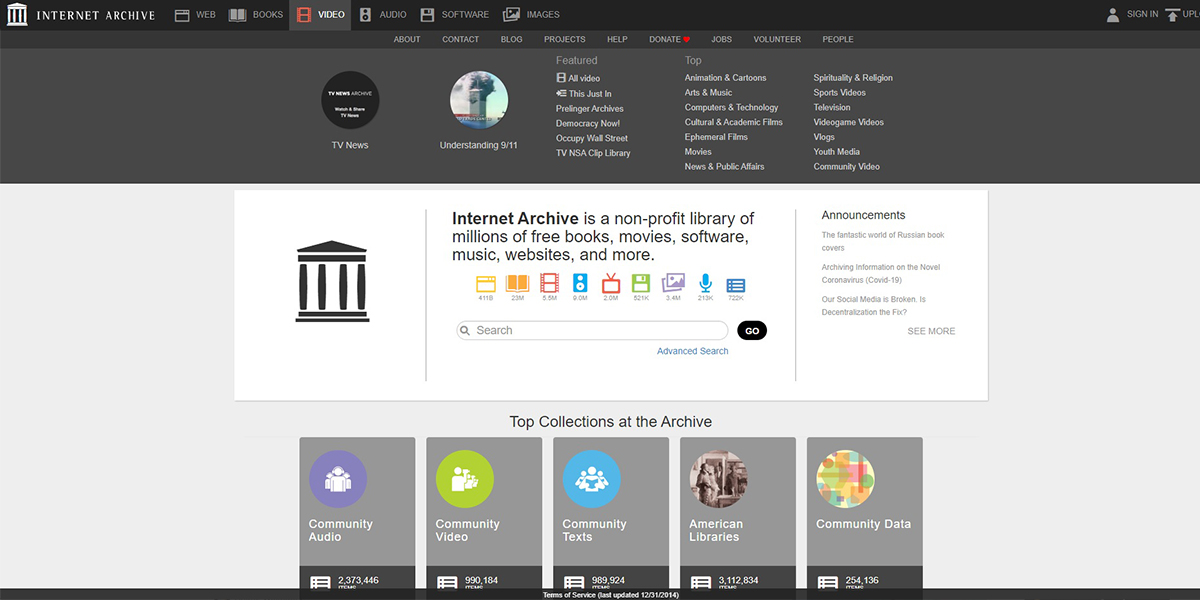Click the blue list collections icon (722K)
This screenshot has width=1200, height=600.
point(736,285)
